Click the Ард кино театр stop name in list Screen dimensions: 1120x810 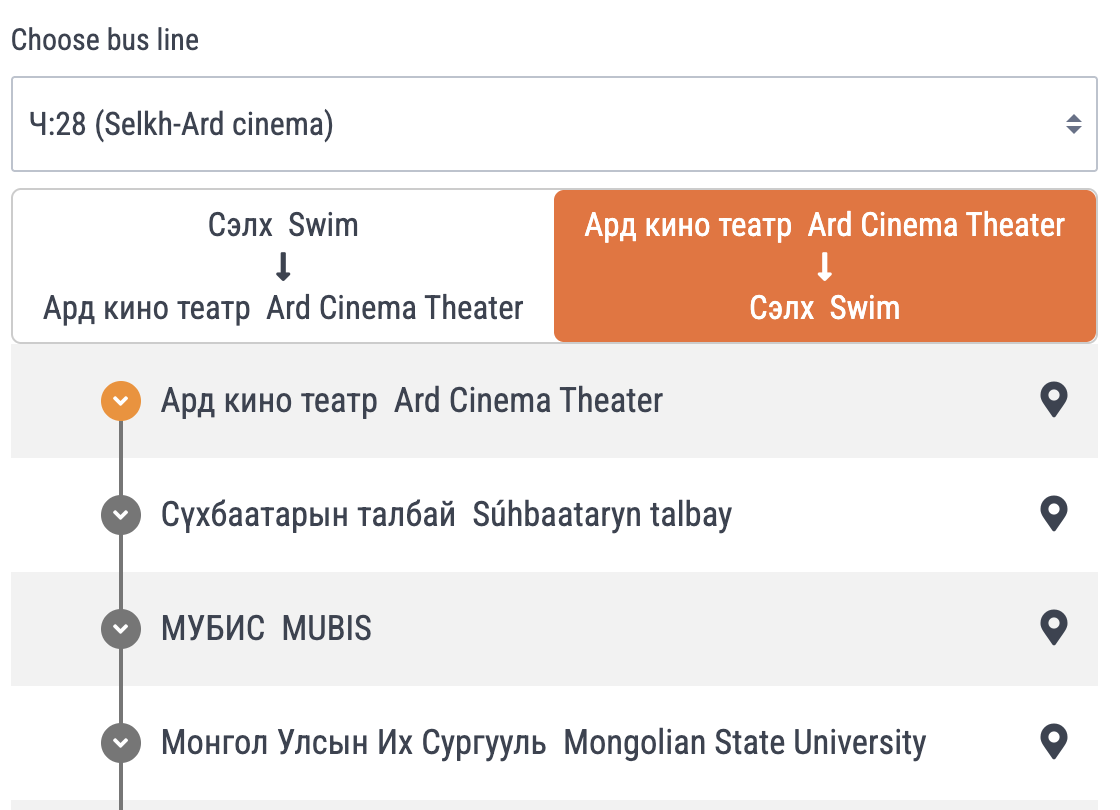pos(411,401)
